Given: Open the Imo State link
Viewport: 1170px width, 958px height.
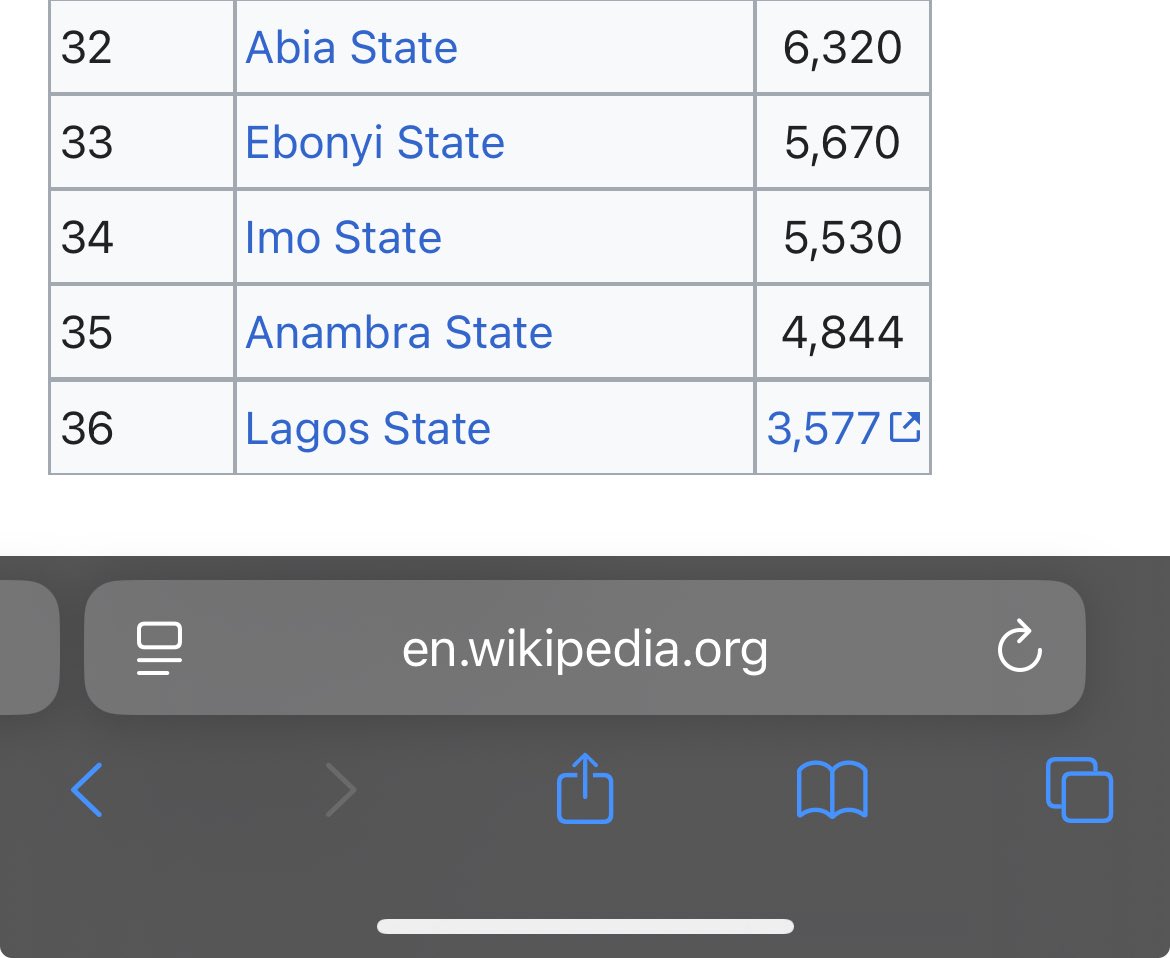Looking at the screenshot, I should pos(343,237).
